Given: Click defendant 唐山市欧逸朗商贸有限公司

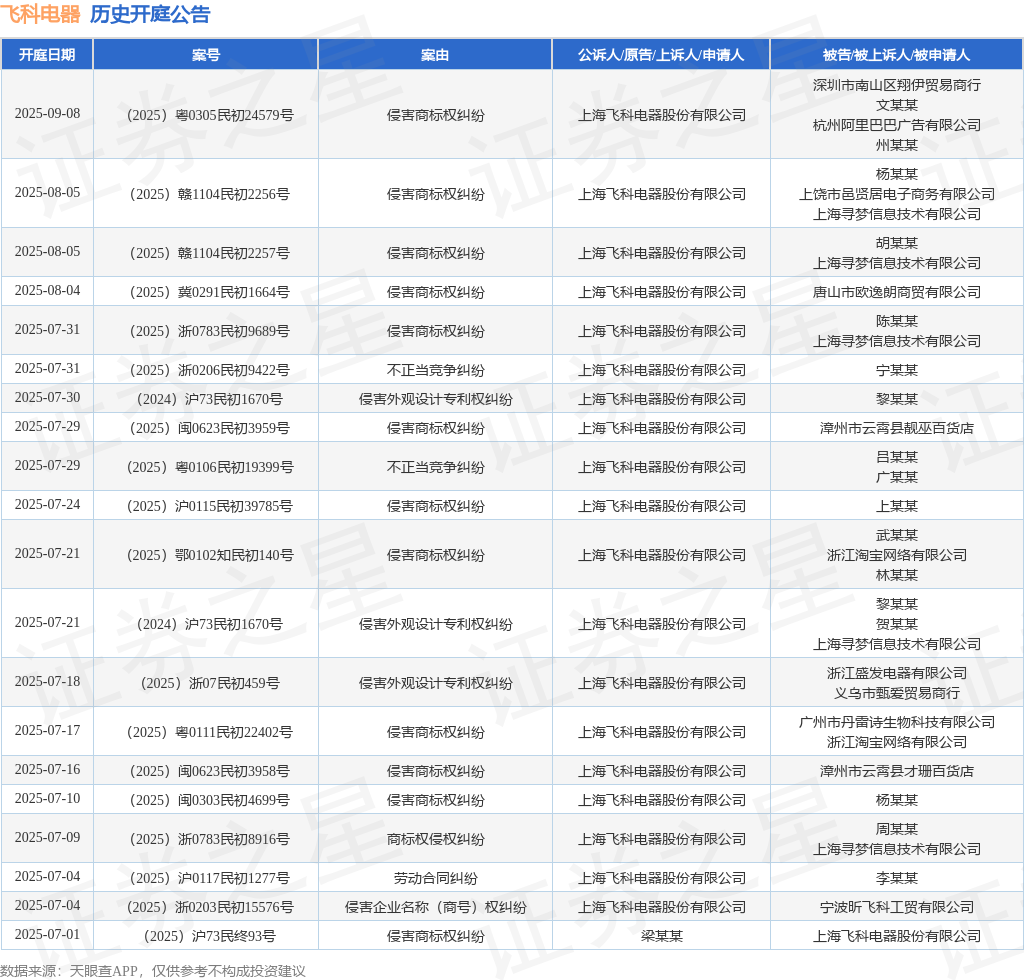Looking at the screenshot, I should pyautogui.click(x=897, y=292).
